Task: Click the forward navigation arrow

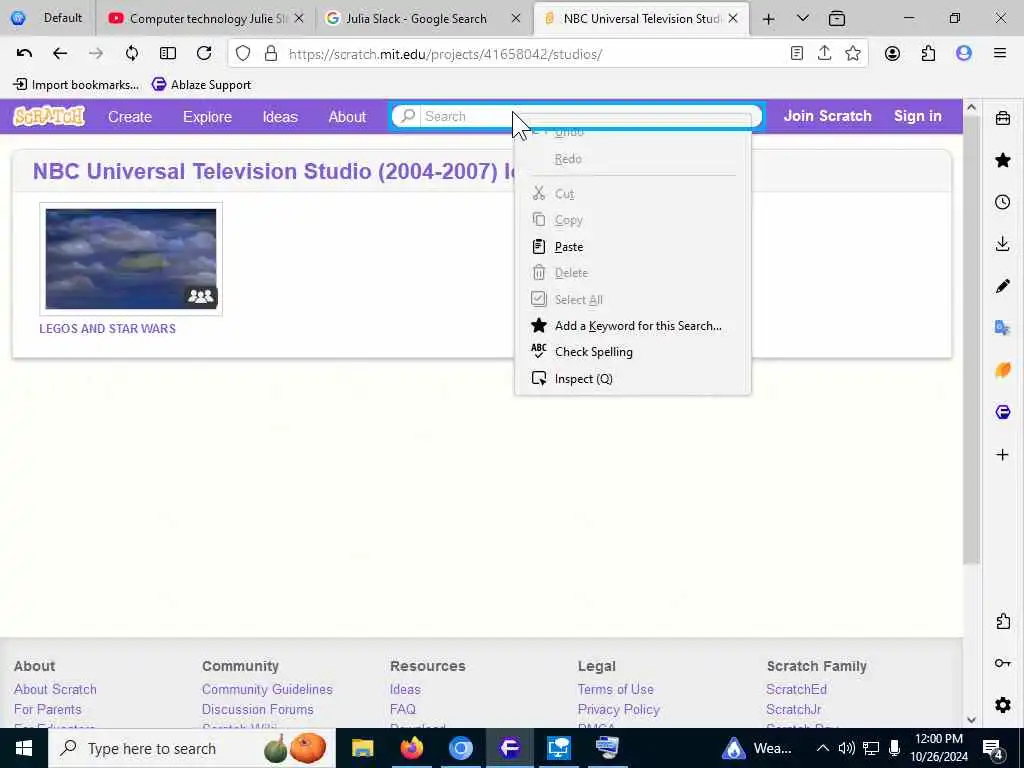Action: [96, 54]
